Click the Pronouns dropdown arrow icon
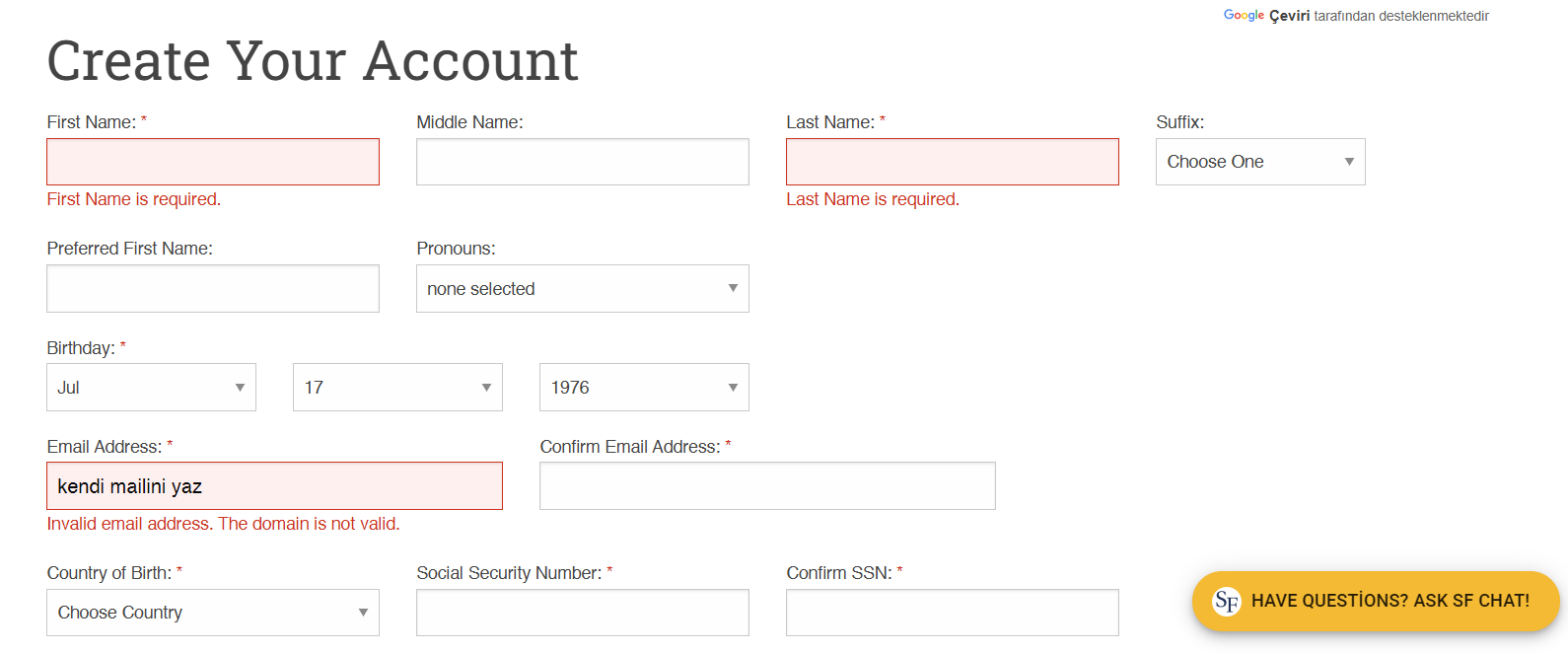Screen dimensions: 1568x654 [733, 288]
